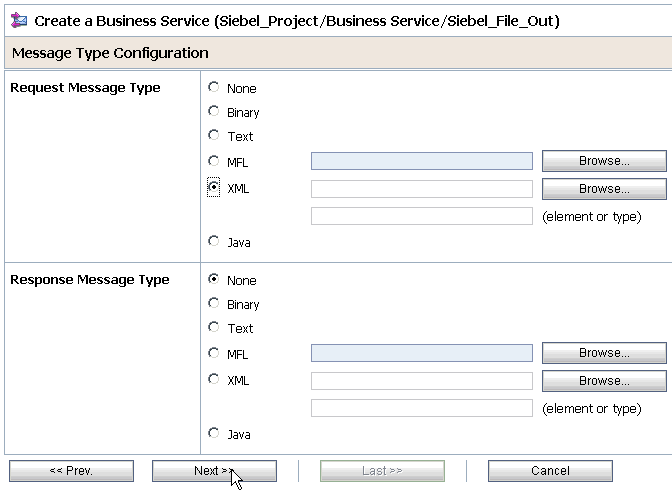The height and width of the screenshot is (492, 672).
Task: Select Text for Response Message Type
Action: point(213,327)
